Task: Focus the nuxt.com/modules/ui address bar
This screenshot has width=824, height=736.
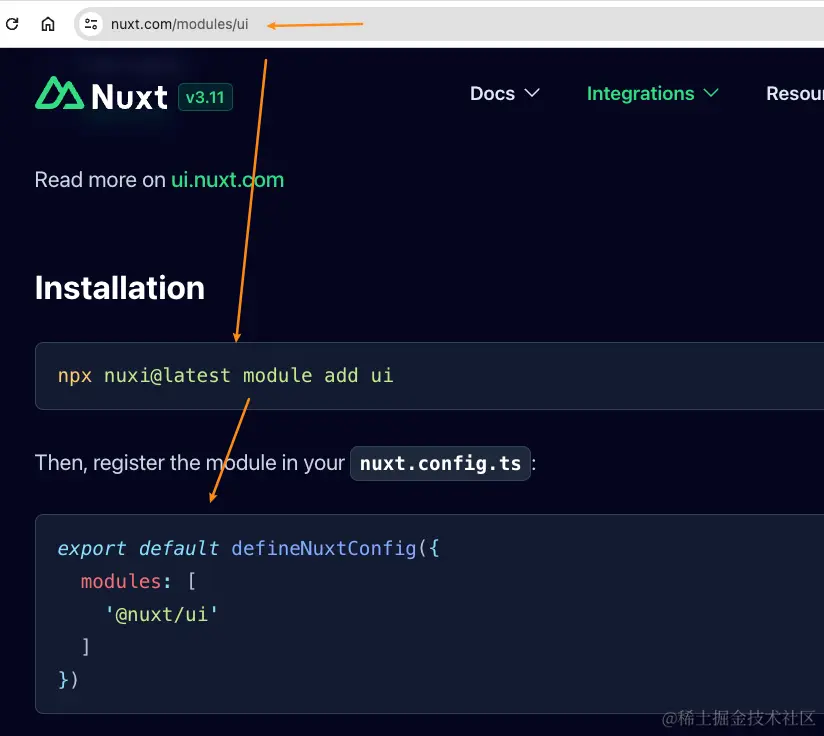Action: point(180,24)
